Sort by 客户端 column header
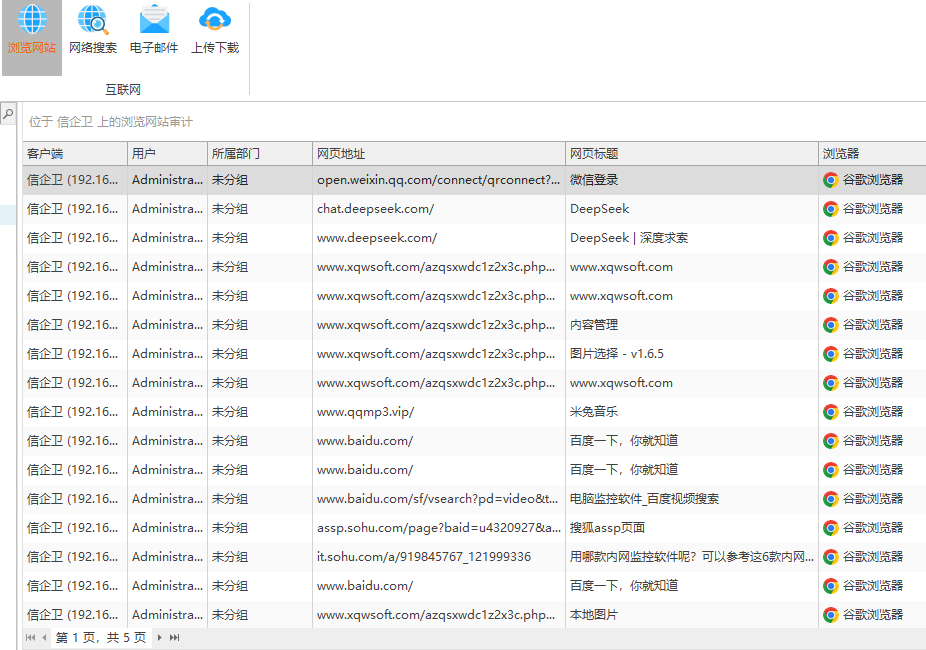 click(x=75, y=153)
